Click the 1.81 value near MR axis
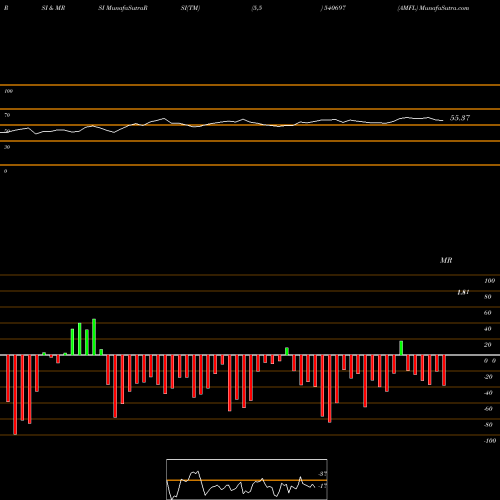The width and height of the screenshot is (500, 500). [x=463, y=292]
